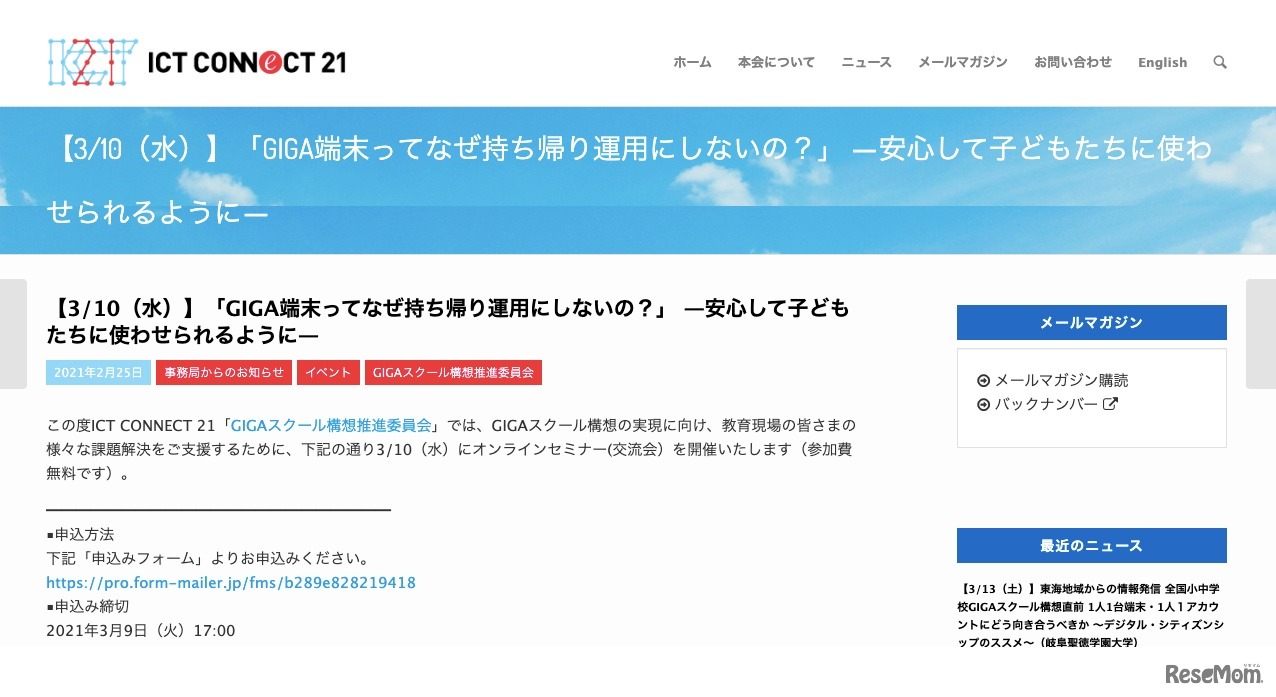Click the ■申込方法 text line

point(80,535)
